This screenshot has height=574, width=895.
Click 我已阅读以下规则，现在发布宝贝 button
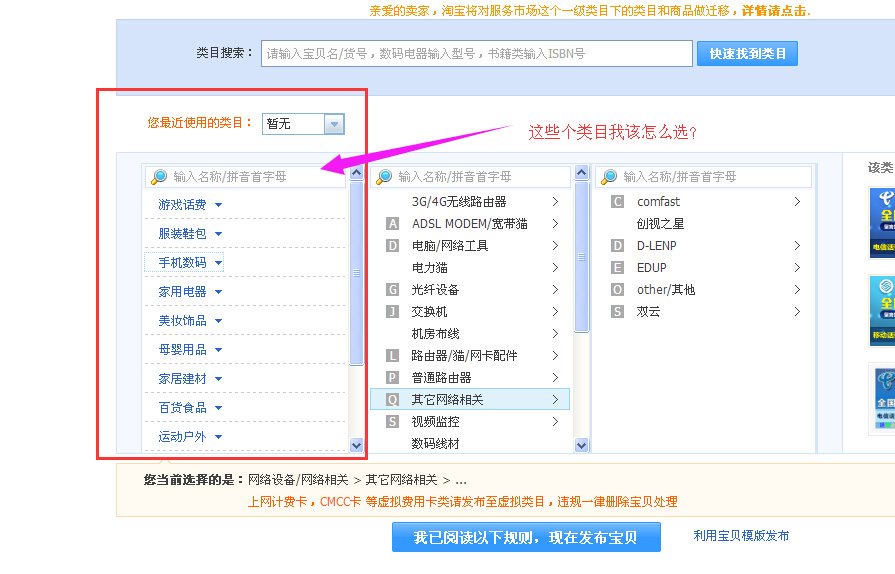tap(527, 538)
